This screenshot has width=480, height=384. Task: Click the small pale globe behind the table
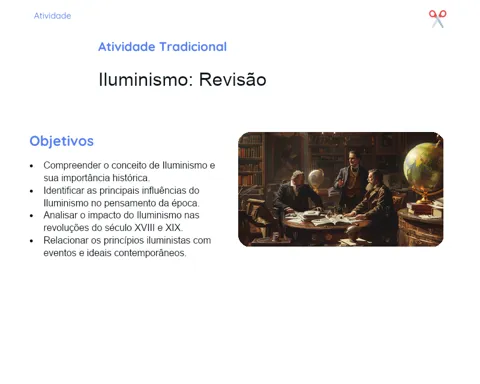(x=316, y=178)
